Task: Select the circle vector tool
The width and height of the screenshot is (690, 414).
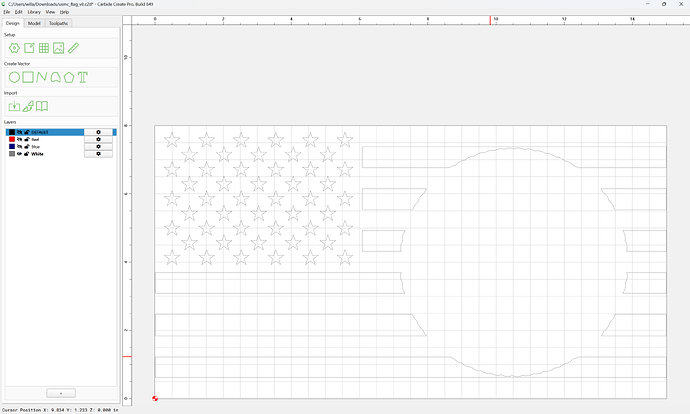Action: [x=15, y=77]
